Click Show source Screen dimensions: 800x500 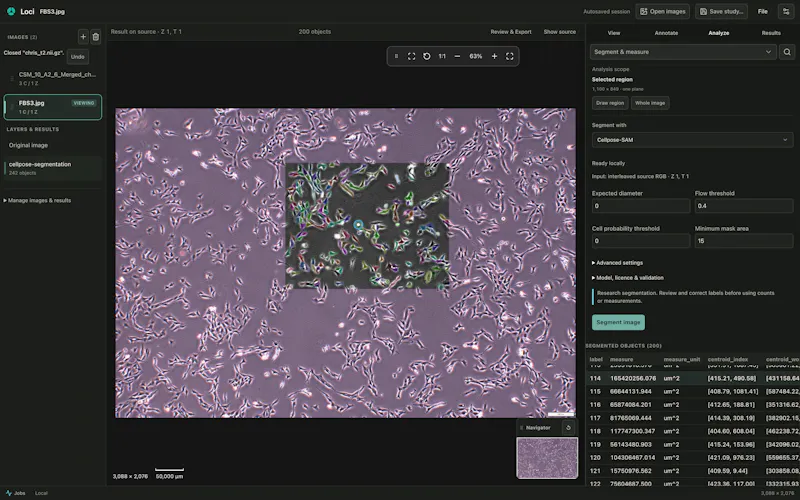[x=560, y=32]
